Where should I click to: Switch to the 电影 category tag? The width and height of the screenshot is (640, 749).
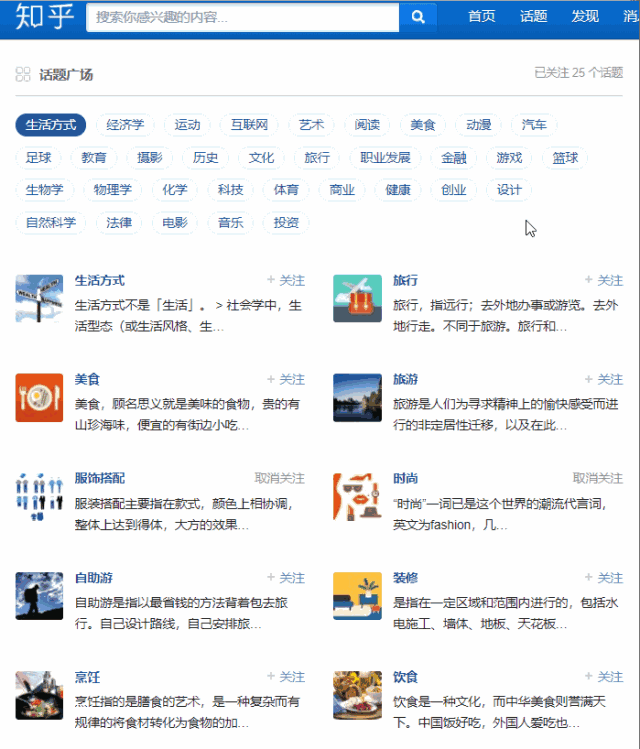pyautogui.click(x=174, y=223)
